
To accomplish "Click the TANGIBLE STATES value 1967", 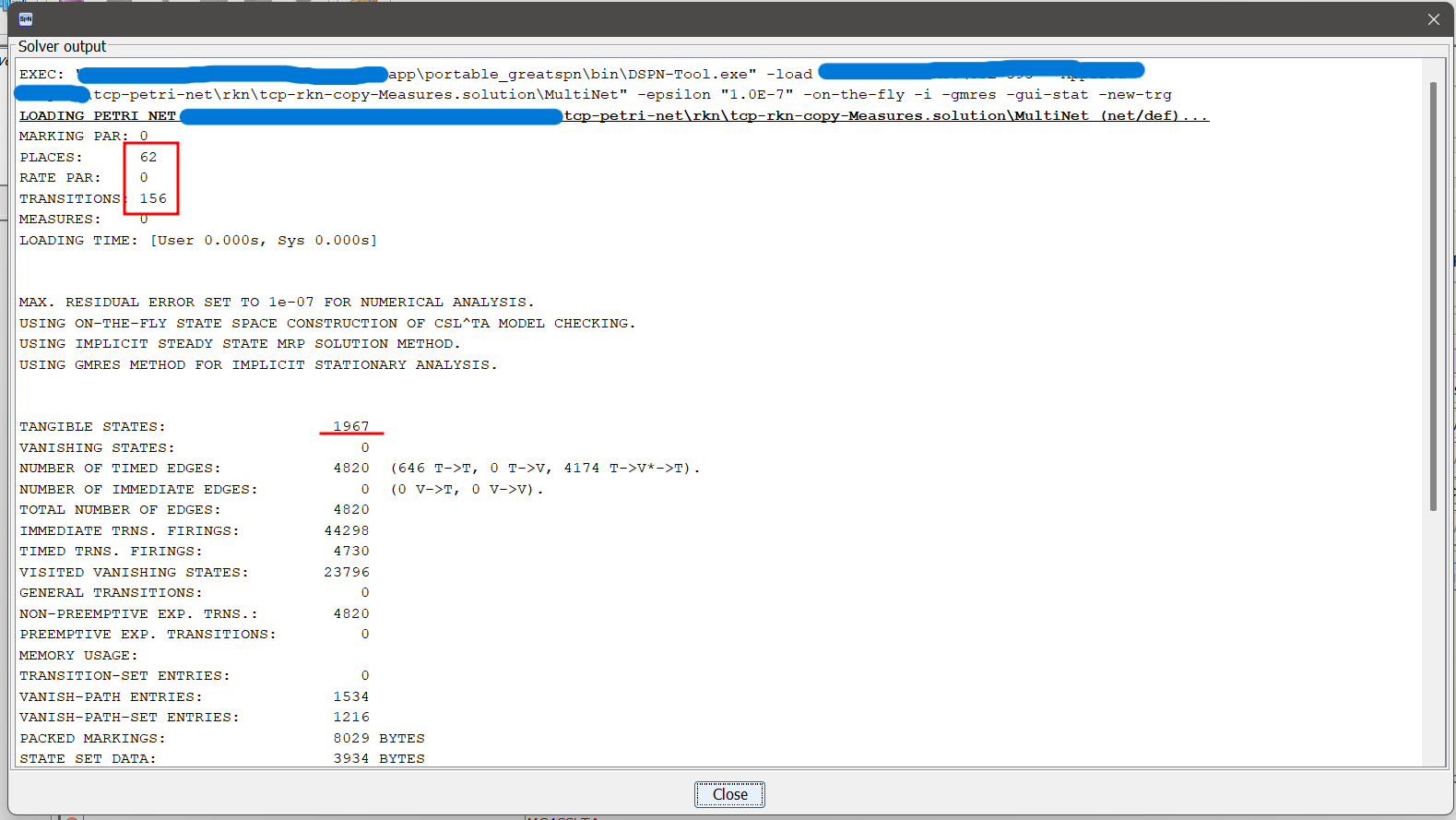I will pos(350,426).
